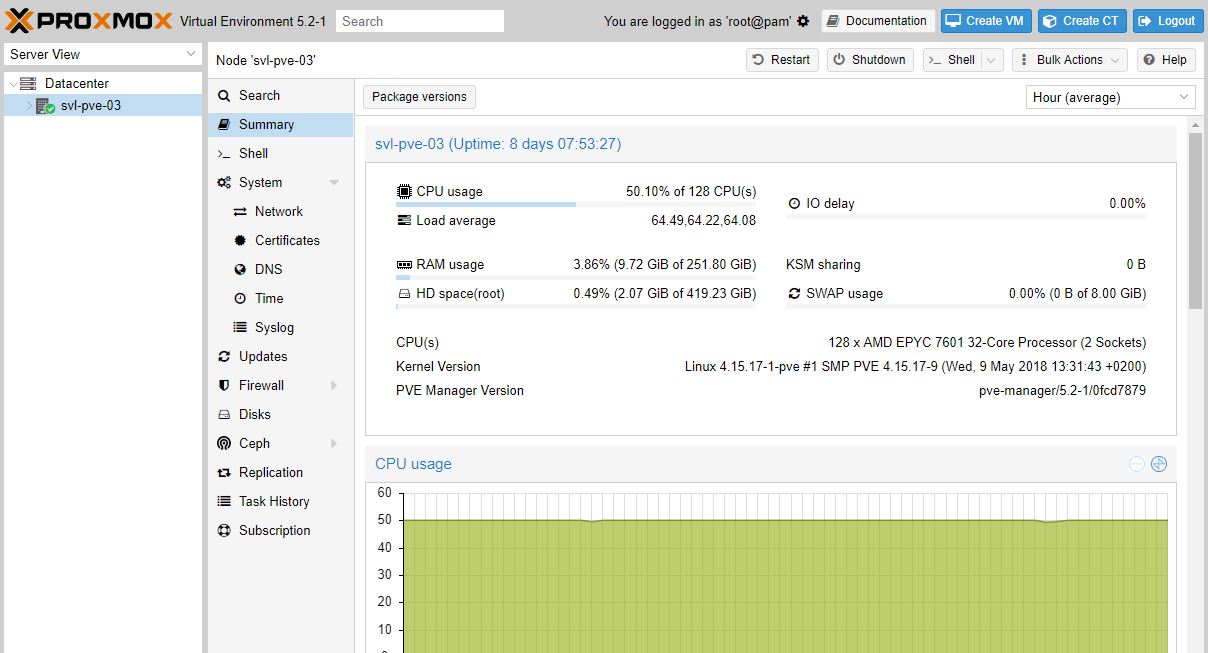The height and width of the screenshot is (653, 1208).
Task: Open the Bulk Actions dropdown
Action: [x=1069, y=60]
